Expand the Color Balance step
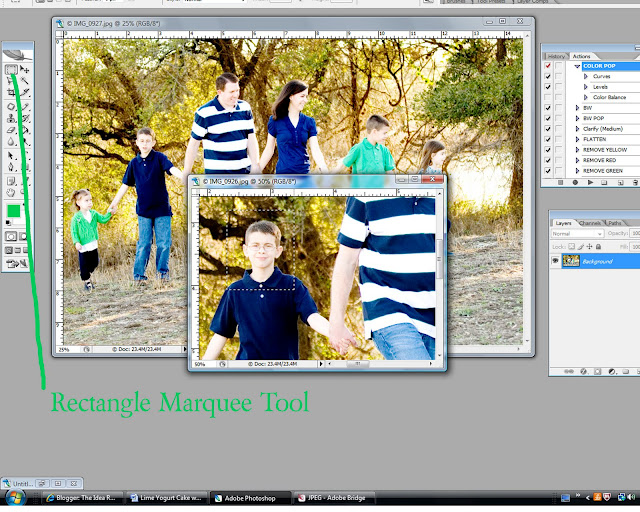This screenshot has height=512, width=640. tap(586, 97)
